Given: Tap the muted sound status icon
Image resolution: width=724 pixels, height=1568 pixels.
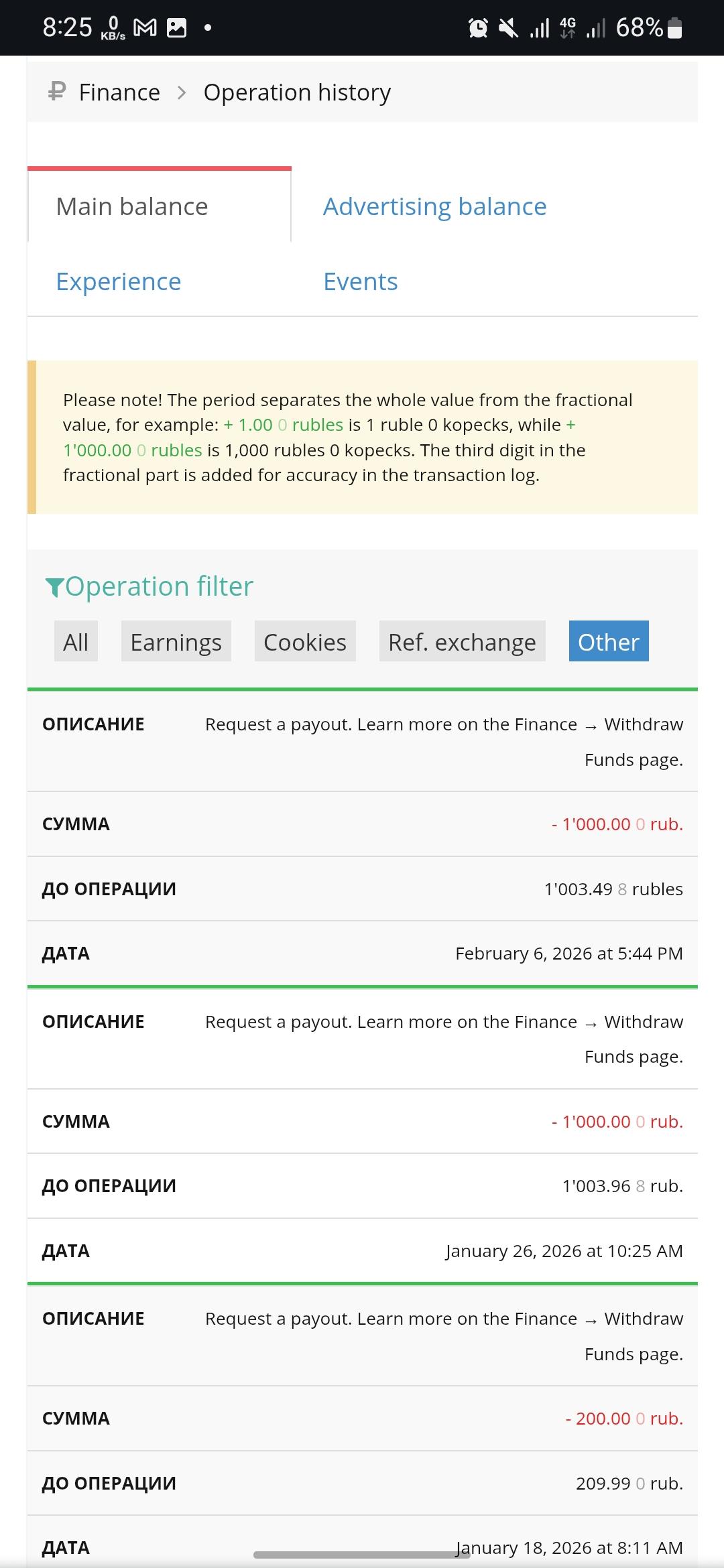Looking at the screenshot, I should 509,28.
